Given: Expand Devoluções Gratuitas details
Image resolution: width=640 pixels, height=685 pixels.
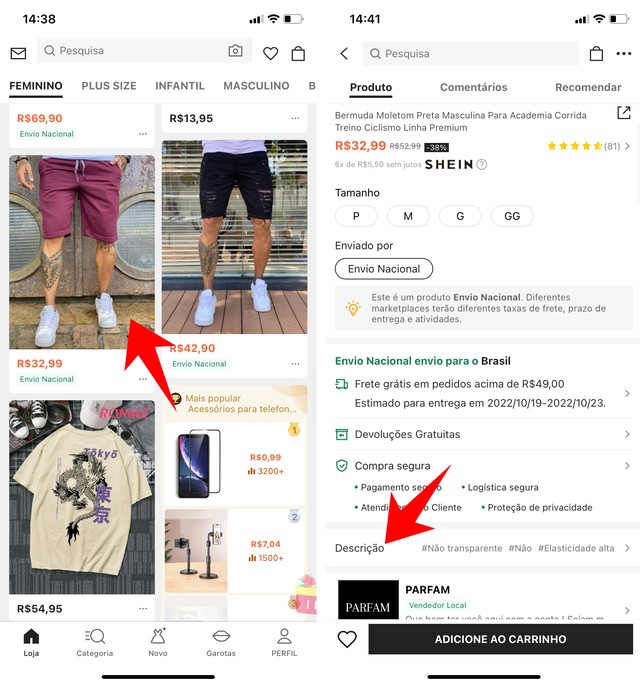Looking at the screenshot, I should tap(483, 434).
